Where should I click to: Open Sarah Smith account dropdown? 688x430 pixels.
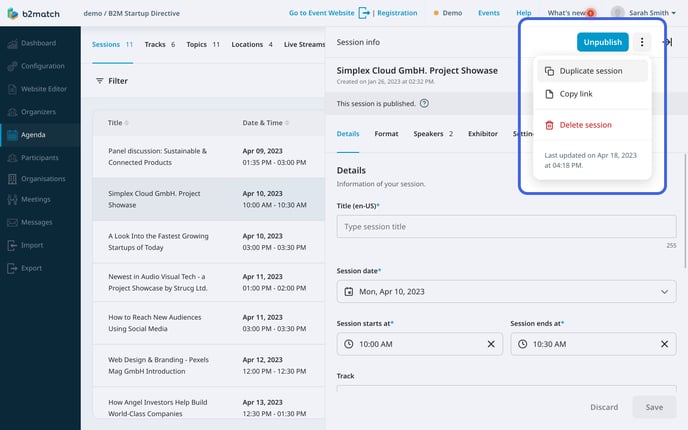pyautogui.click(x=643, y=13)
